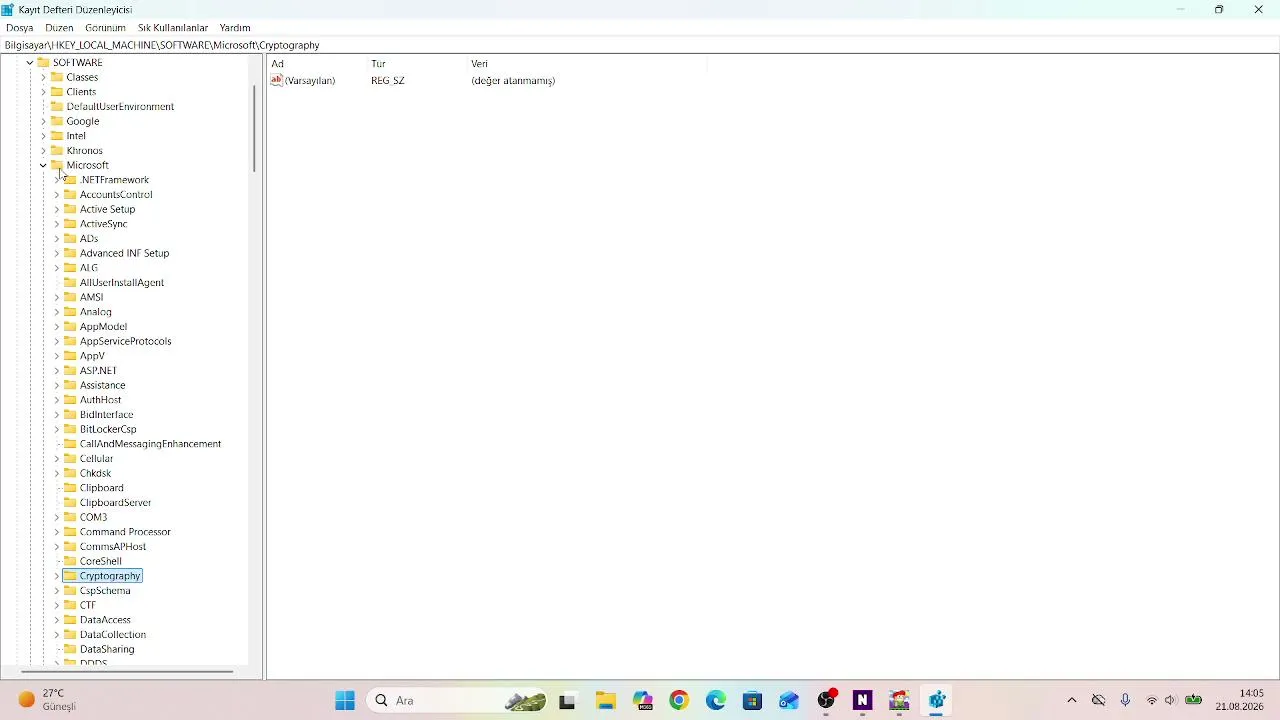The image size is (1280, 720).
Task: Click the folder icon beside CoreShell
Action: point(70,561)
